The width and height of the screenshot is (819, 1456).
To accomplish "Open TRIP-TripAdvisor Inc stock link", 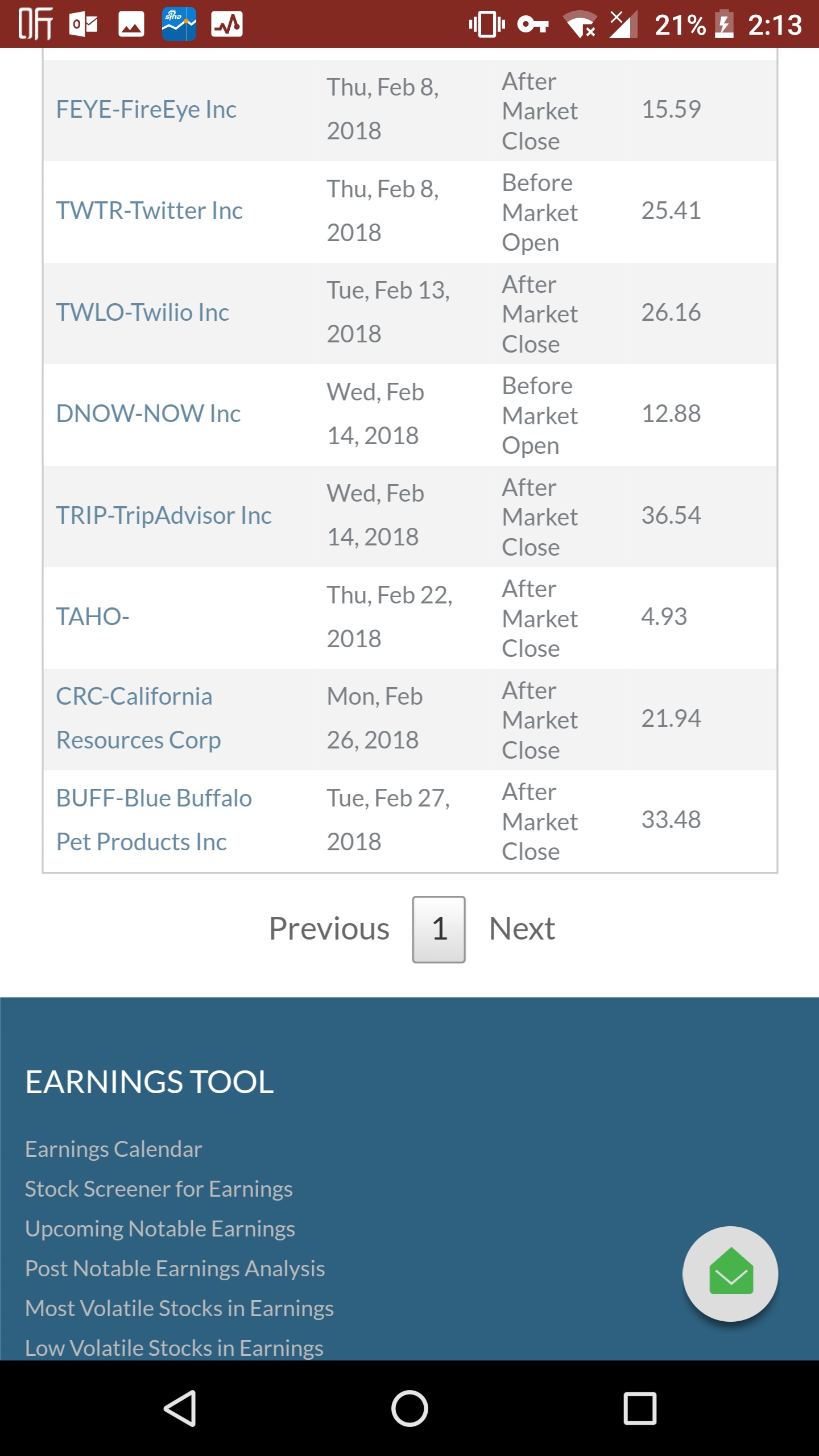I will click(164, 516).
